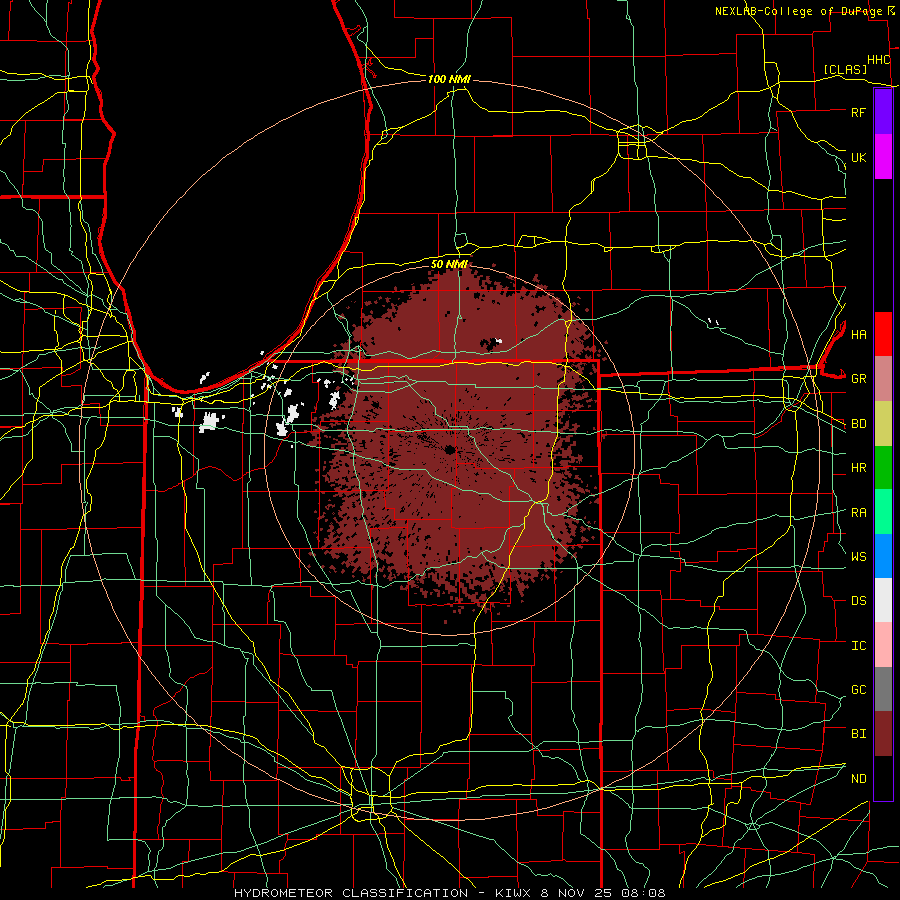
Task: Click the IC legend label
Action: pos(858,646)
